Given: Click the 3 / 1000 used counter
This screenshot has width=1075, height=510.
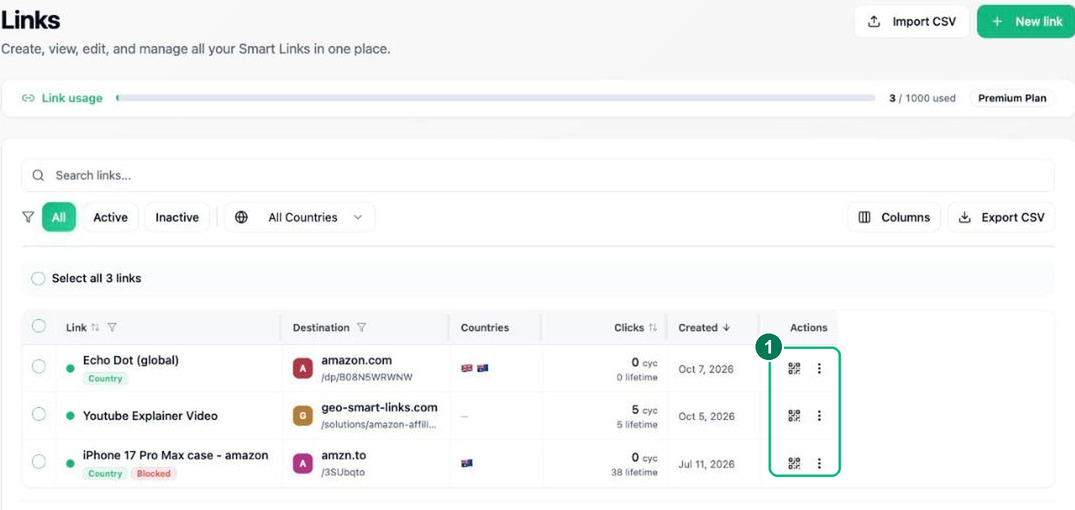Looking at the screenshot, I should [922, 98].
